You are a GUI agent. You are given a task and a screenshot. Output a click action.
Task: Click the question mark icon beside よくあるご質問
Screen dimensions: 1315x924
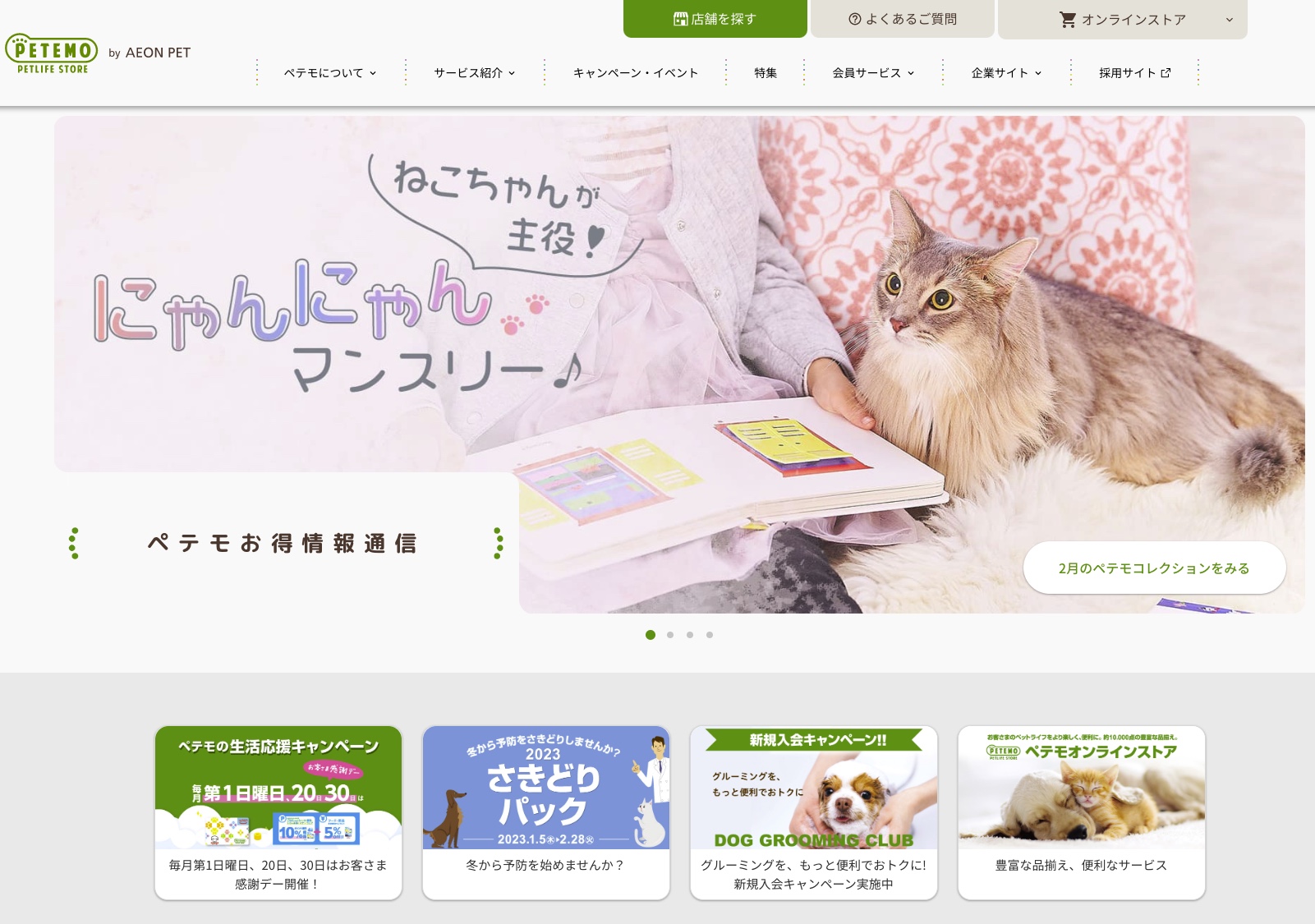pyautogui.click(x=855, y=19)
